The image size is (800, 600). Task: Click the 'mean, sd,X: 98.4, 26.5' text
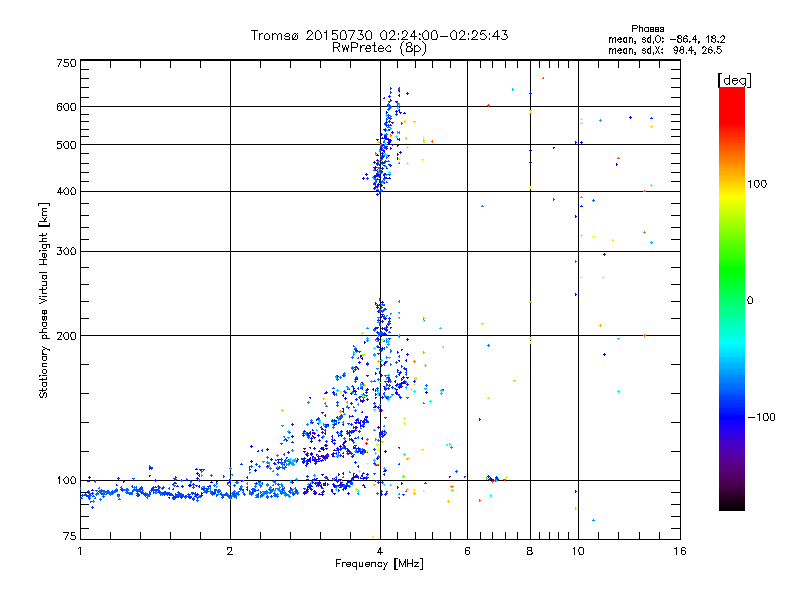point(665,50)
